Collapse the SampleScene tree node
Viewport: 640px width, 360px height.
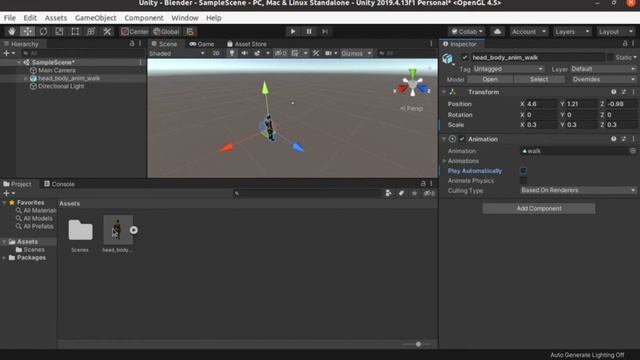(19, 62)
